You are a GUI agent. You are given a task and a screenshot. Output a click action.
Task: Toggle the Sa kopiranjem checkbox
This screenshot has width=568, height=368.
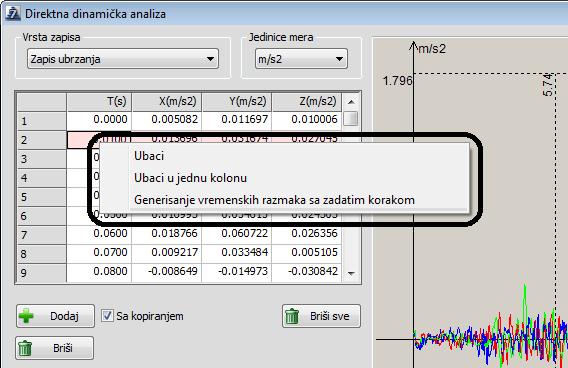(107, 316)
